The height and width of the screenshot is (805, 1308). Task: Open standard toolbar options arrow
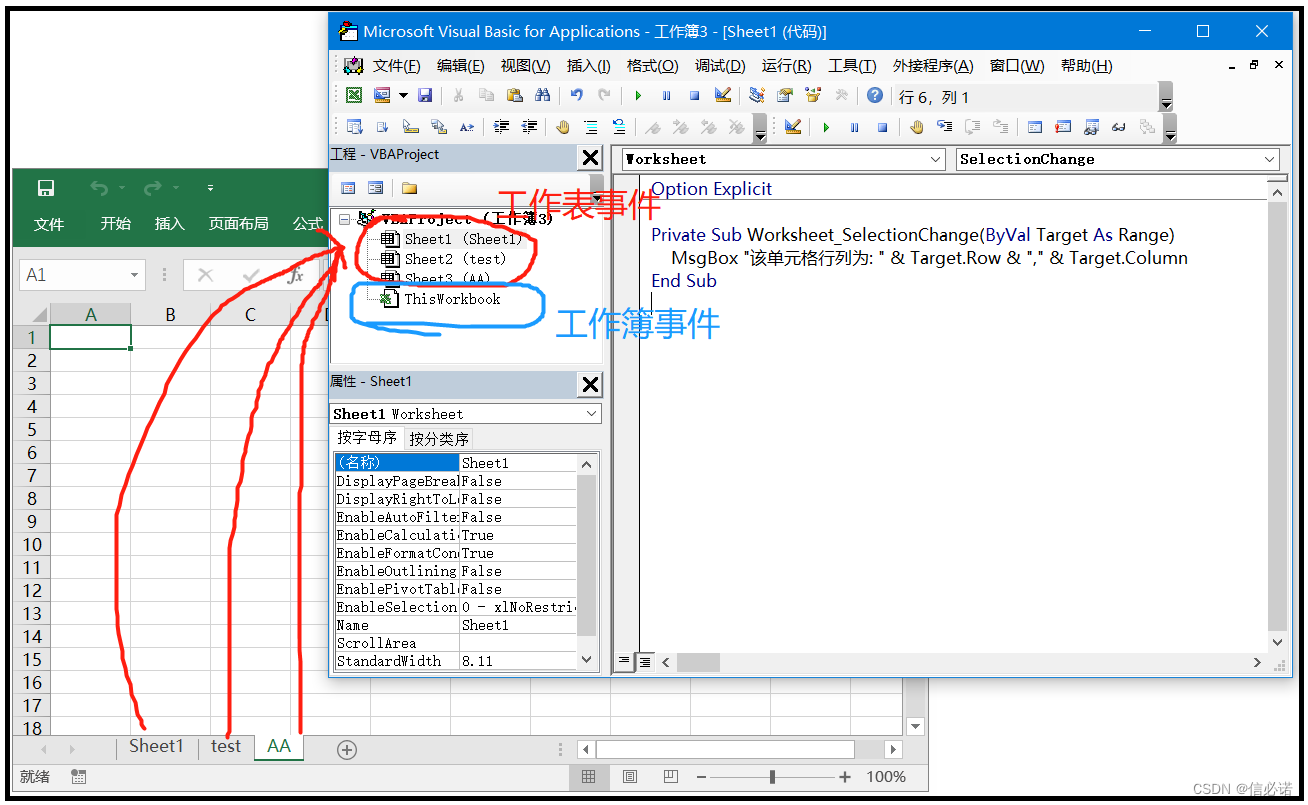pos(1166,97)
